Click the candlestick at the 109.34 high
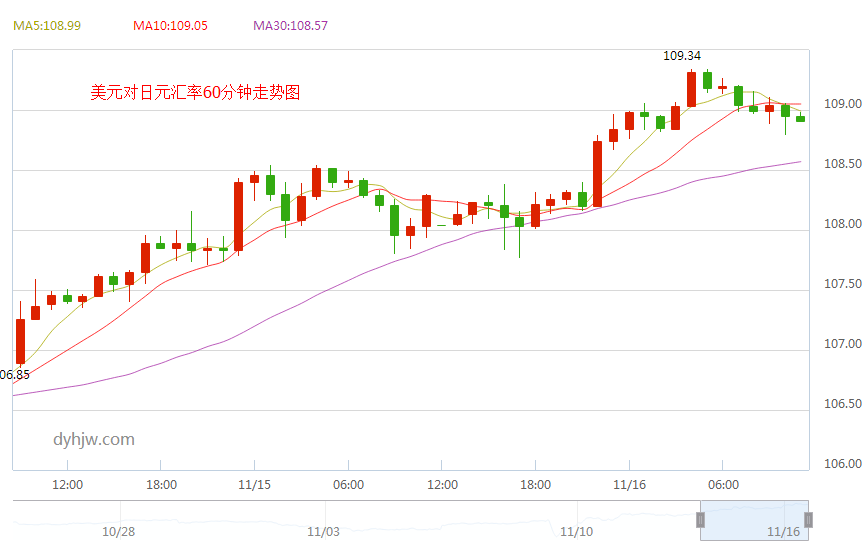866x548 pixels. [691, 89]
